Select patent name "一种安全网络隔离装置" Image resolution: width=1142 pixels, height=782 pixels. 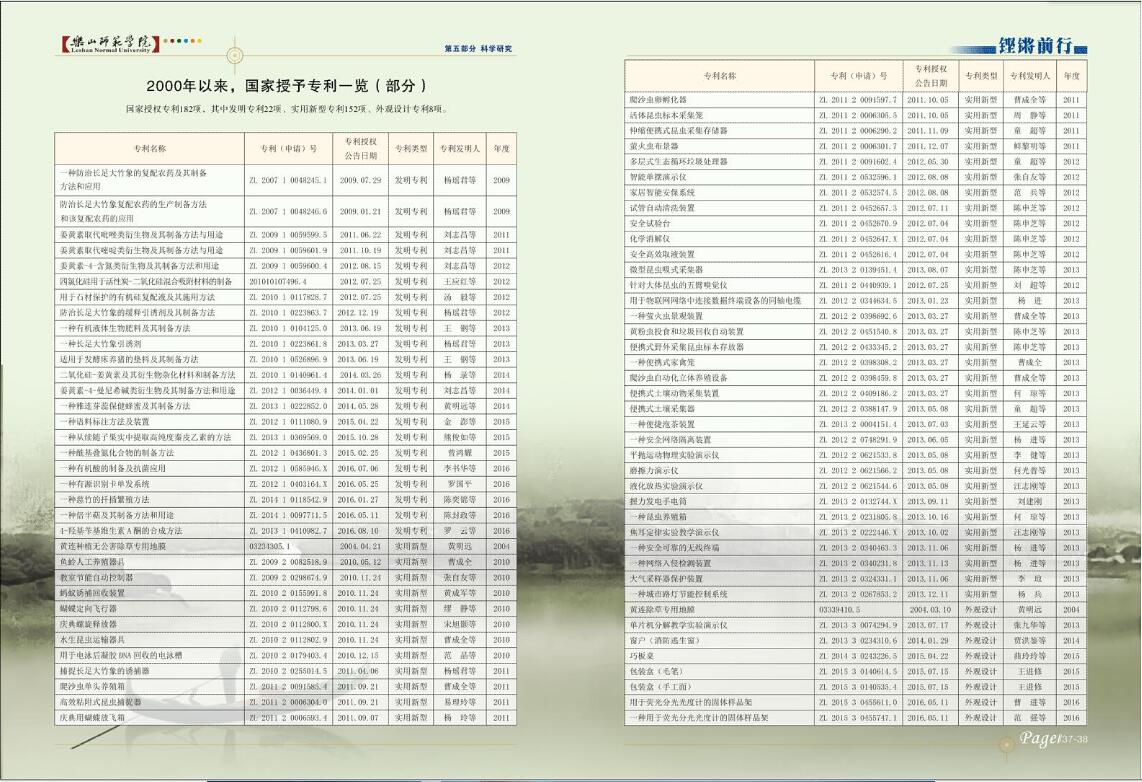671,440
